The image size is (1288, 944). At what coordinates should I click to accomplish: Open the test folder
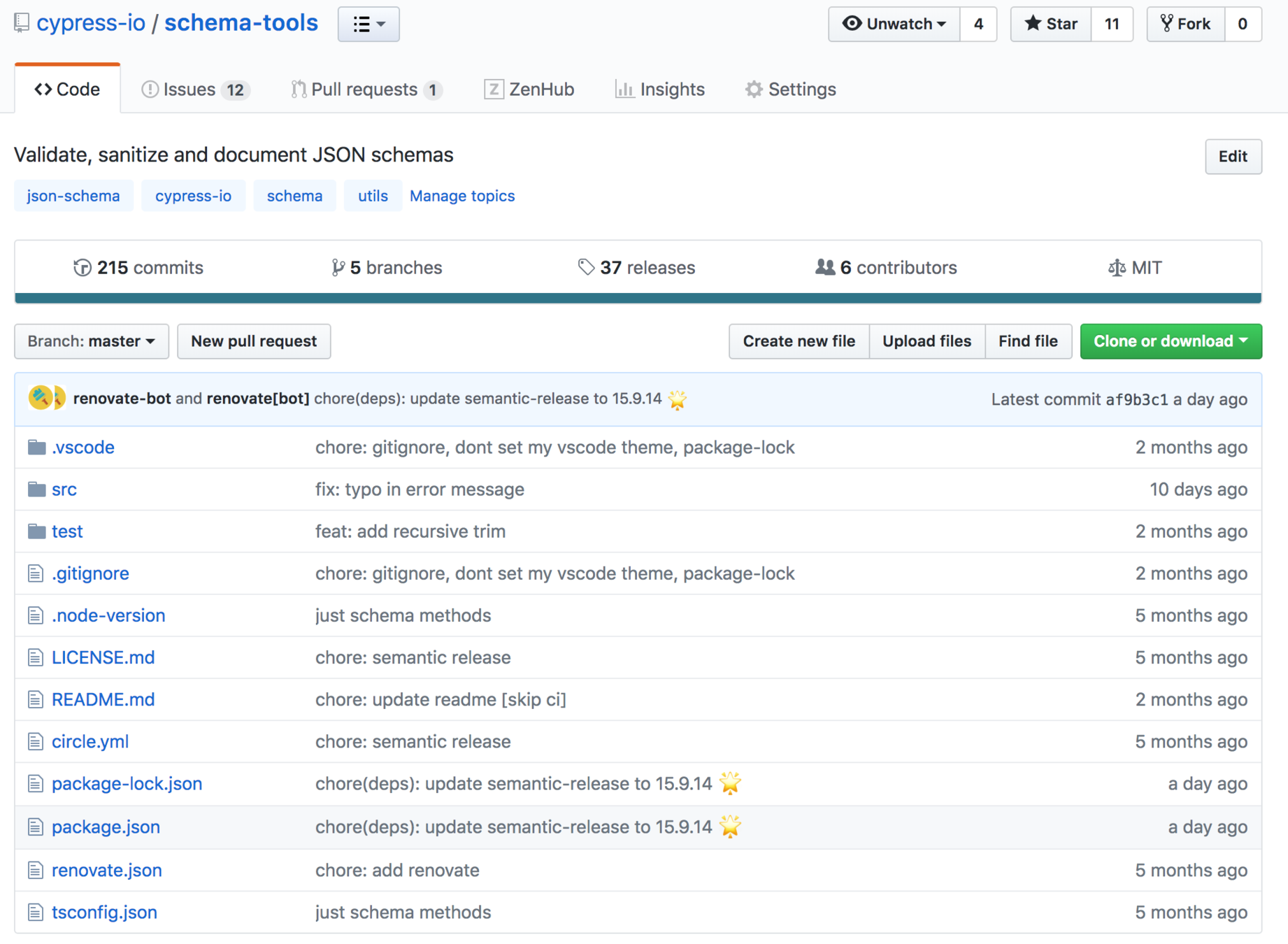[x=67, y=531]
